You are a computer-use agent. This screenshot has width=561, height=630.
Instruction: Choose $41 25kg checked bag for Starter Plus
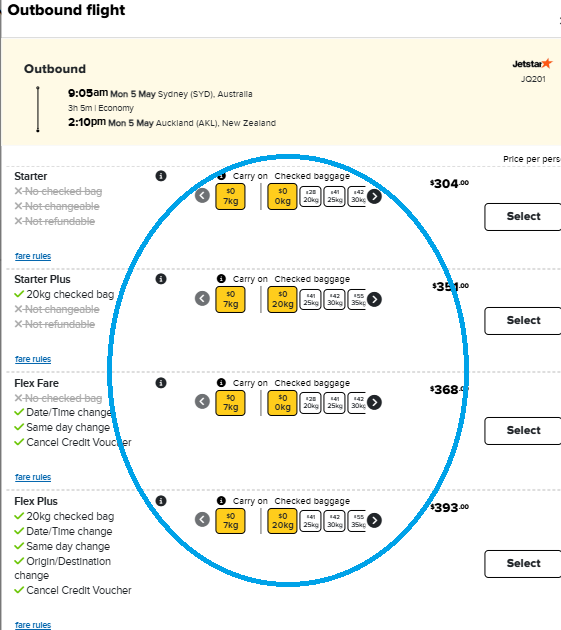[310, 299]
